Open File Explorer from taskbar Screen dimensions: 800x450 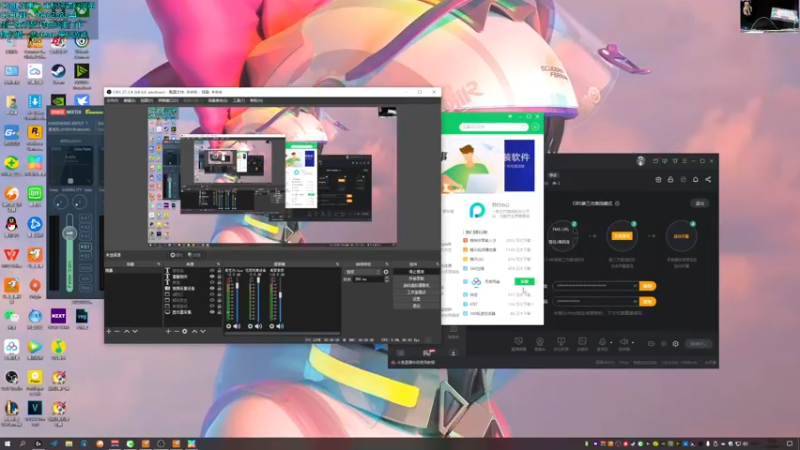(x=68, y=444)
